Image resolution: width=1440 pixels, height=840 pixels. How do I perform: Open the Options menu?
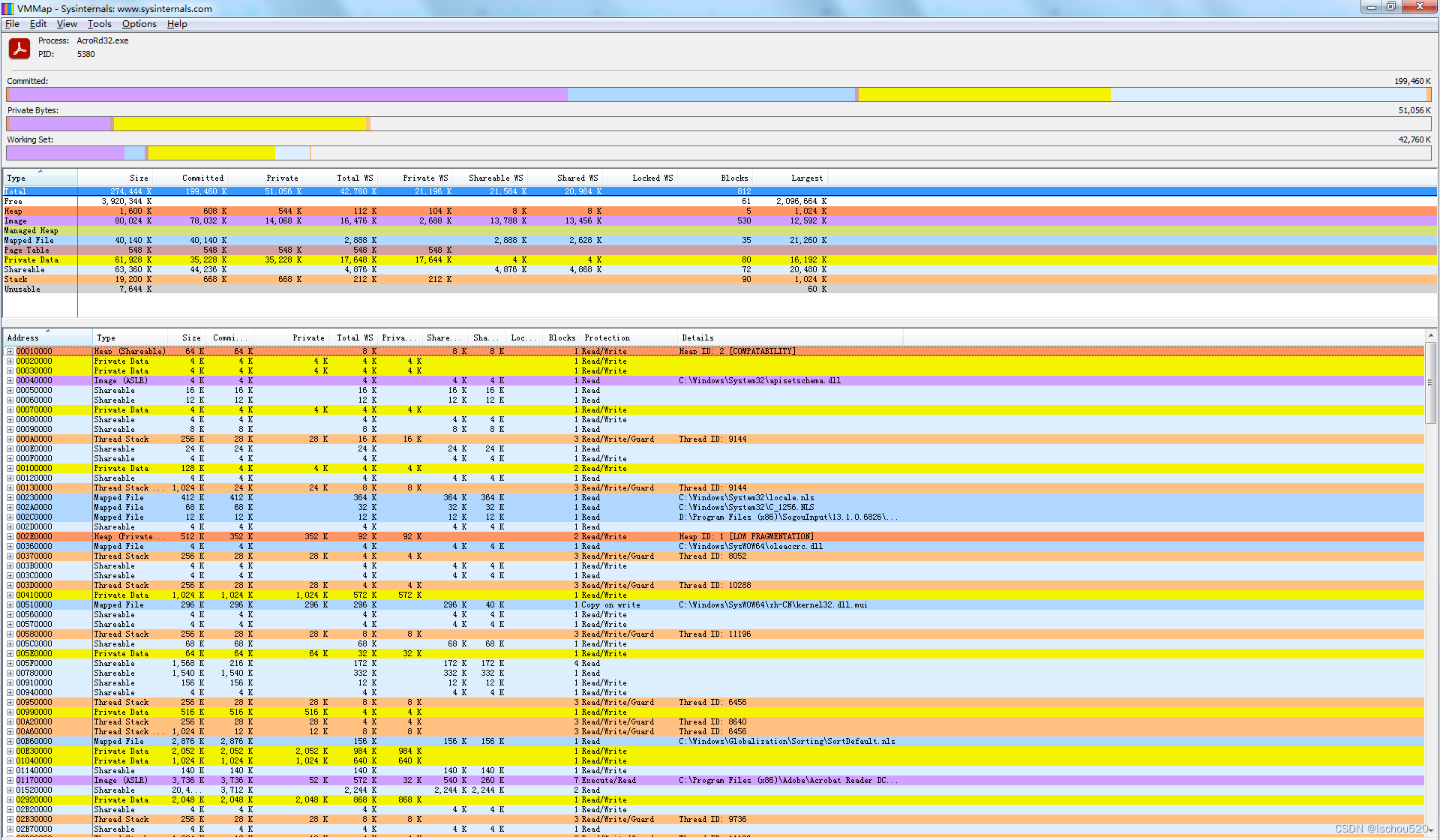[x=139, y=24]
